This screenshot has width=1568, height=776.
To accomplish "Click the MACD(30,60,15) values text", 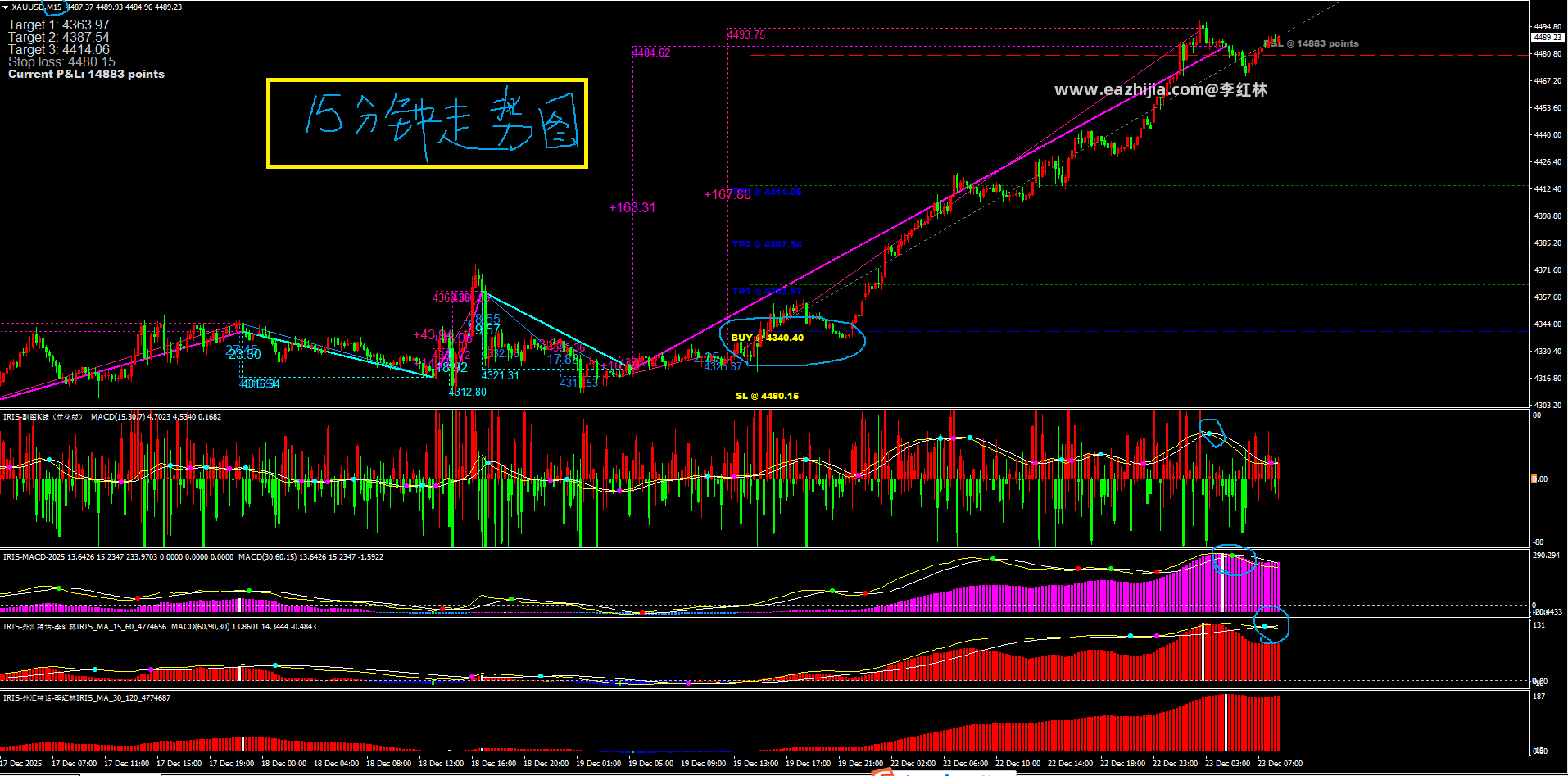I will pyautogui.click(x=310, y=557).
